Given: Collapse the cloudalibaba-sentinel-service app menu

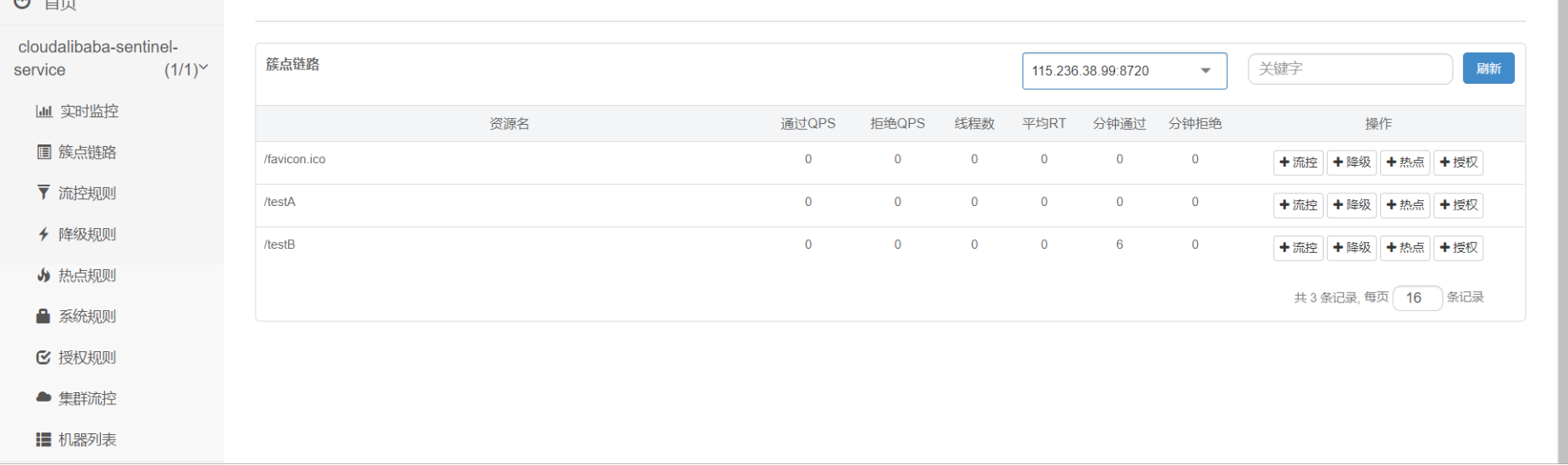Looking at the screenshot, I should 203,68.
